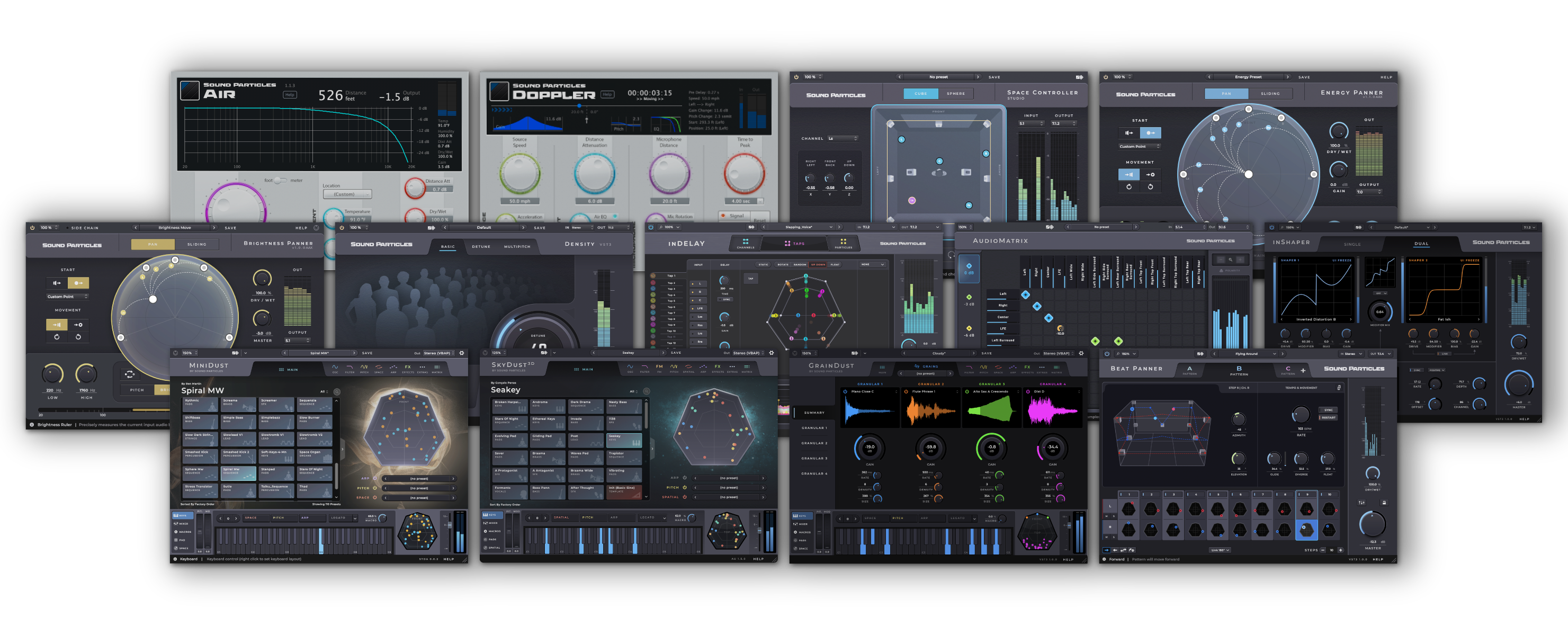Enable ARP power in MiniDust
This screenshot has height=635, width=1568.
375,478
